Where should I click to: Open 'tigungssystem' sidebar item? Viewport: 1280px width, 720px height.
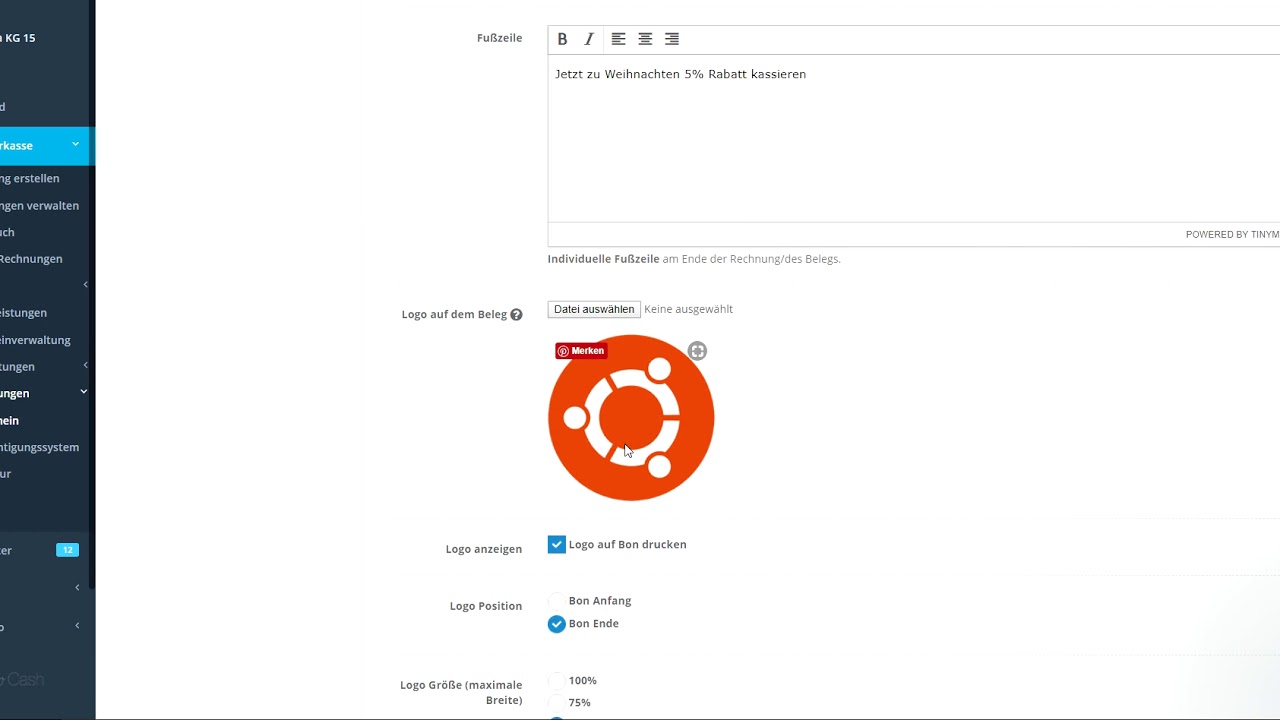[39, 447]
